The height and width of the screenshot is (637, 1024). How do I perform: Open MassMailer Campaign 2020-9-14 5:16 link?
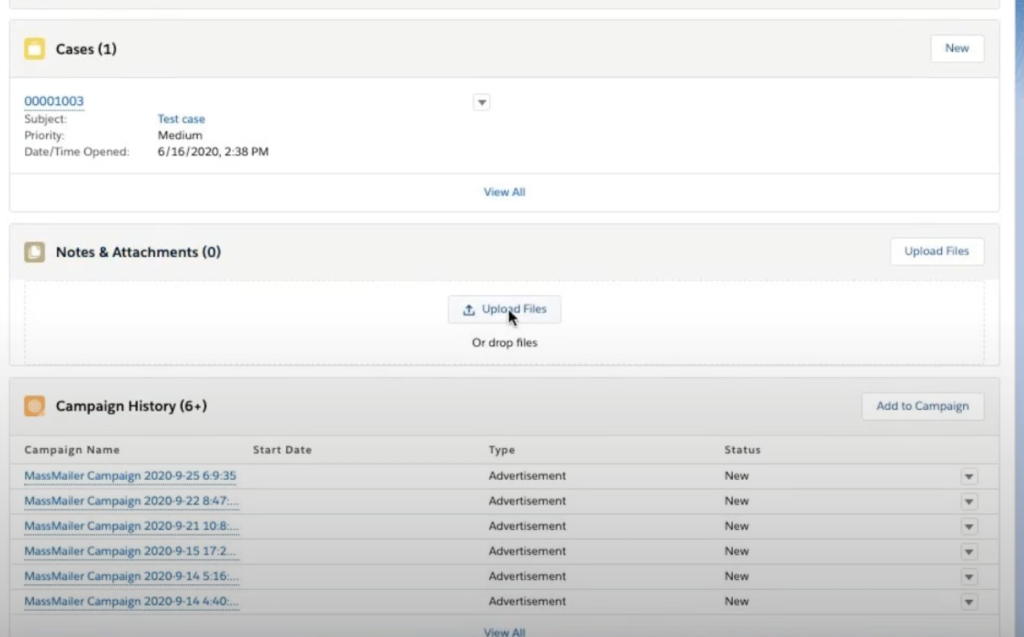131,576
